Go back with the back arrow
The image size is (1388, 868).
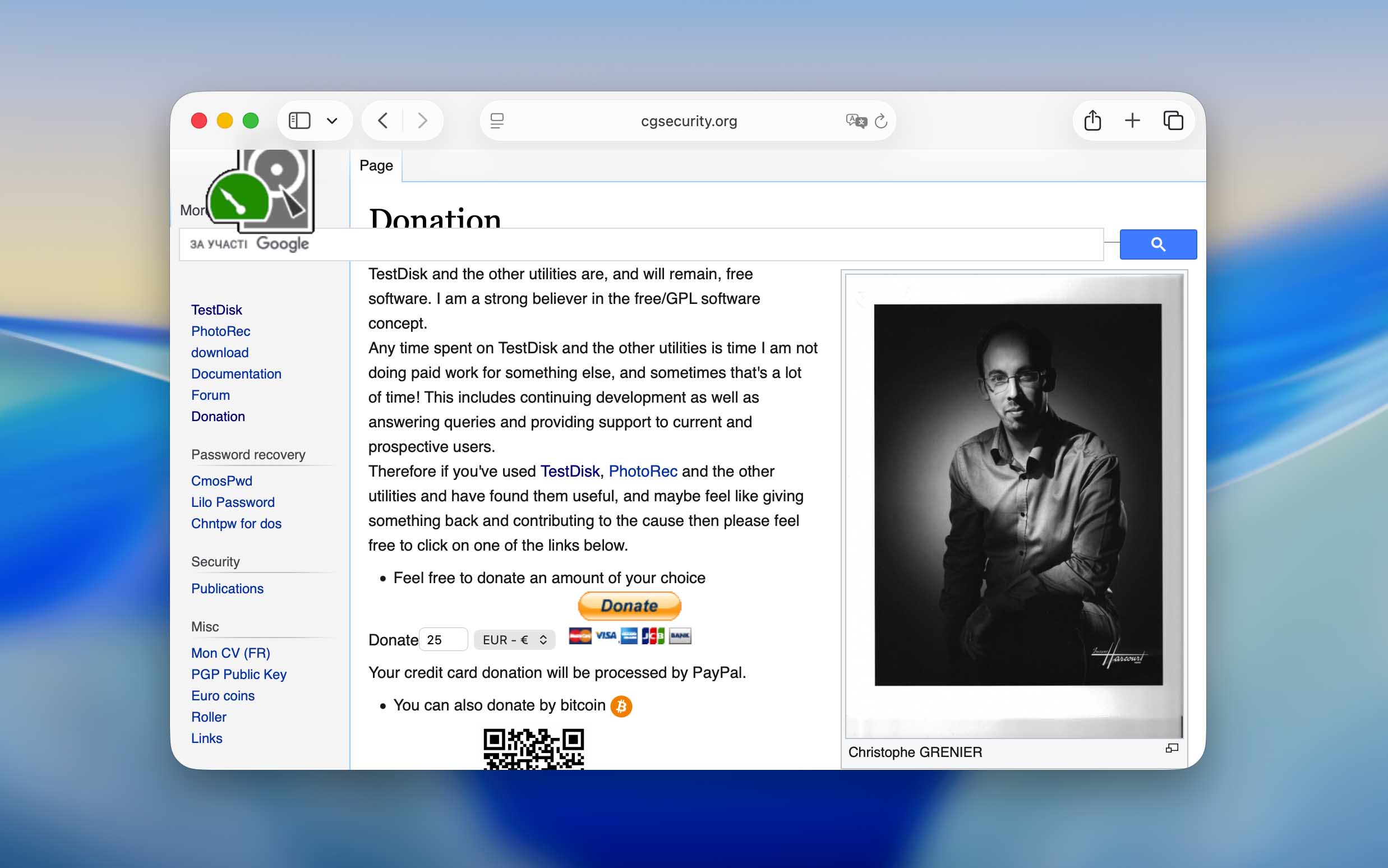[383, 121]
